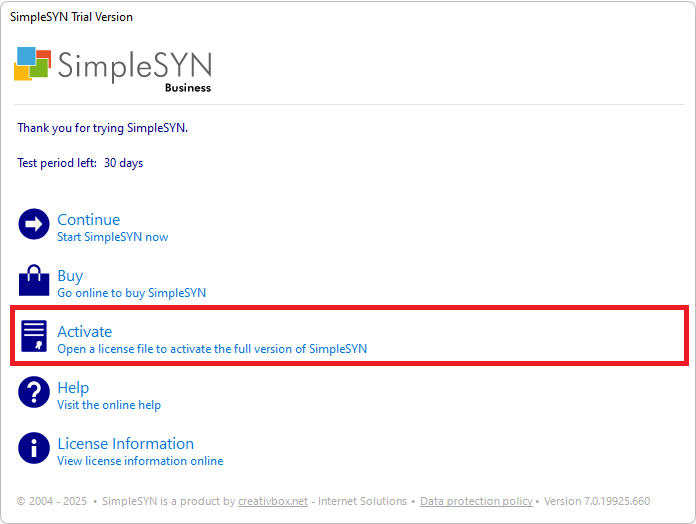
Task: Click 'Go online to buy SimpleSYN'
Action: tap(132, 293)
